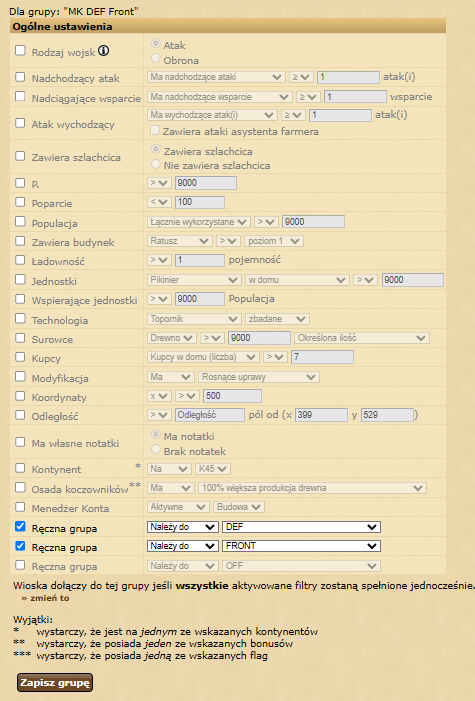Check the Zawiera budynek filter
This screenshot has width=475, height=701.
[20, 241]
